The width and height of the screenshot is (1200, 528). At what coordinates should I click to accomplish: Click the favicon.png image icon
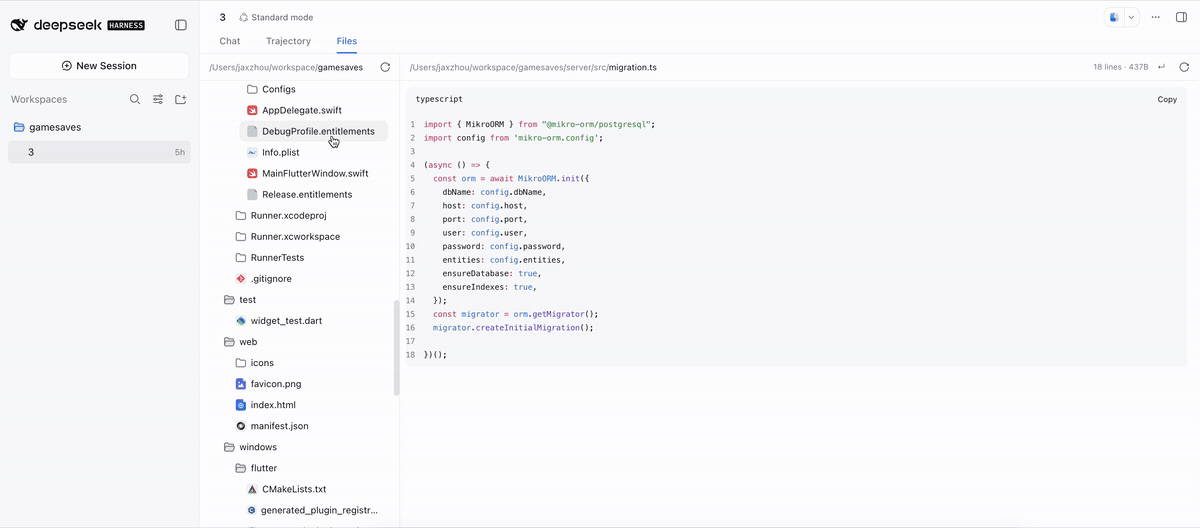[x=241, y=384]
